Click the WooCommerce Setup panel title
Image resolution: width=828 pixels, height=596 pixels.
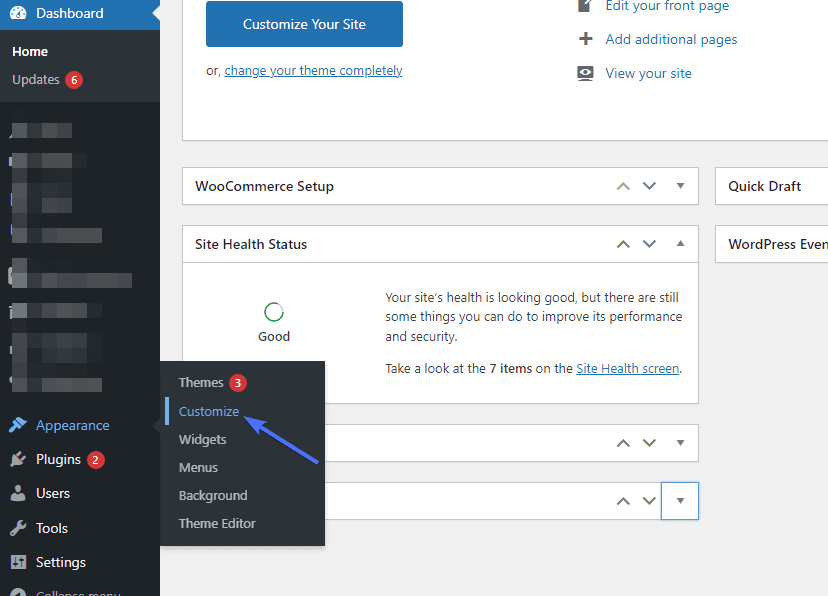[x=265, y=186]
